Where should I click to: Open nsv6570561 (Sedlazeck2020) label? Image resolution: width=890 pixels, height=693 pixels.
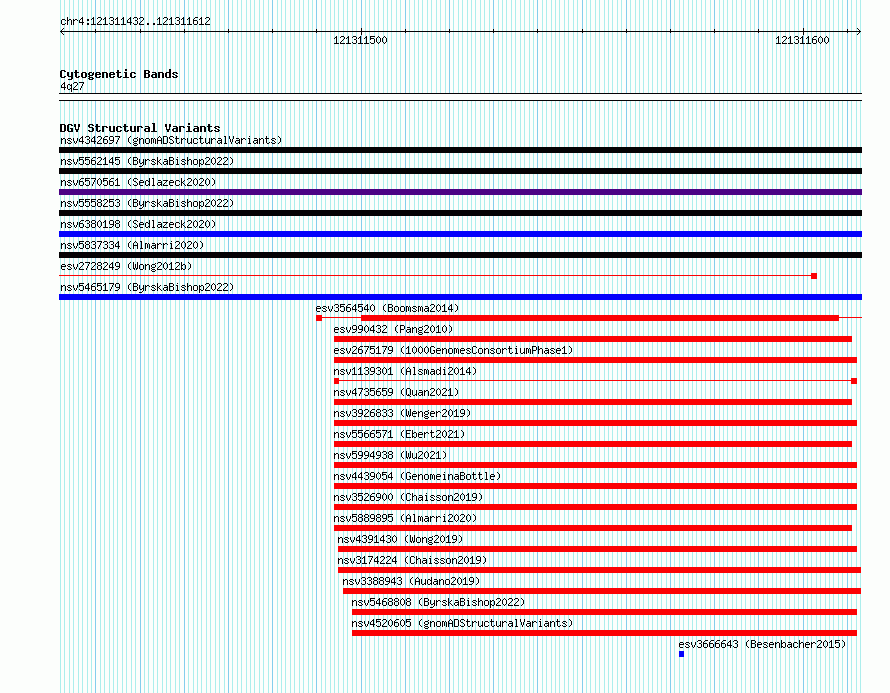[138, 182]
